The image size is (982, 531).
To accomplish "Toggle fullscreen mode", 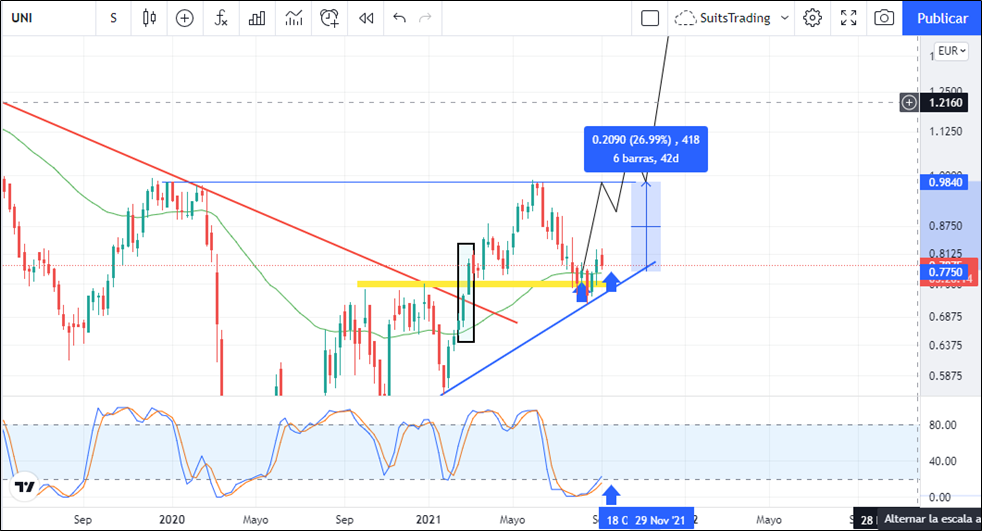I will 848,18.
